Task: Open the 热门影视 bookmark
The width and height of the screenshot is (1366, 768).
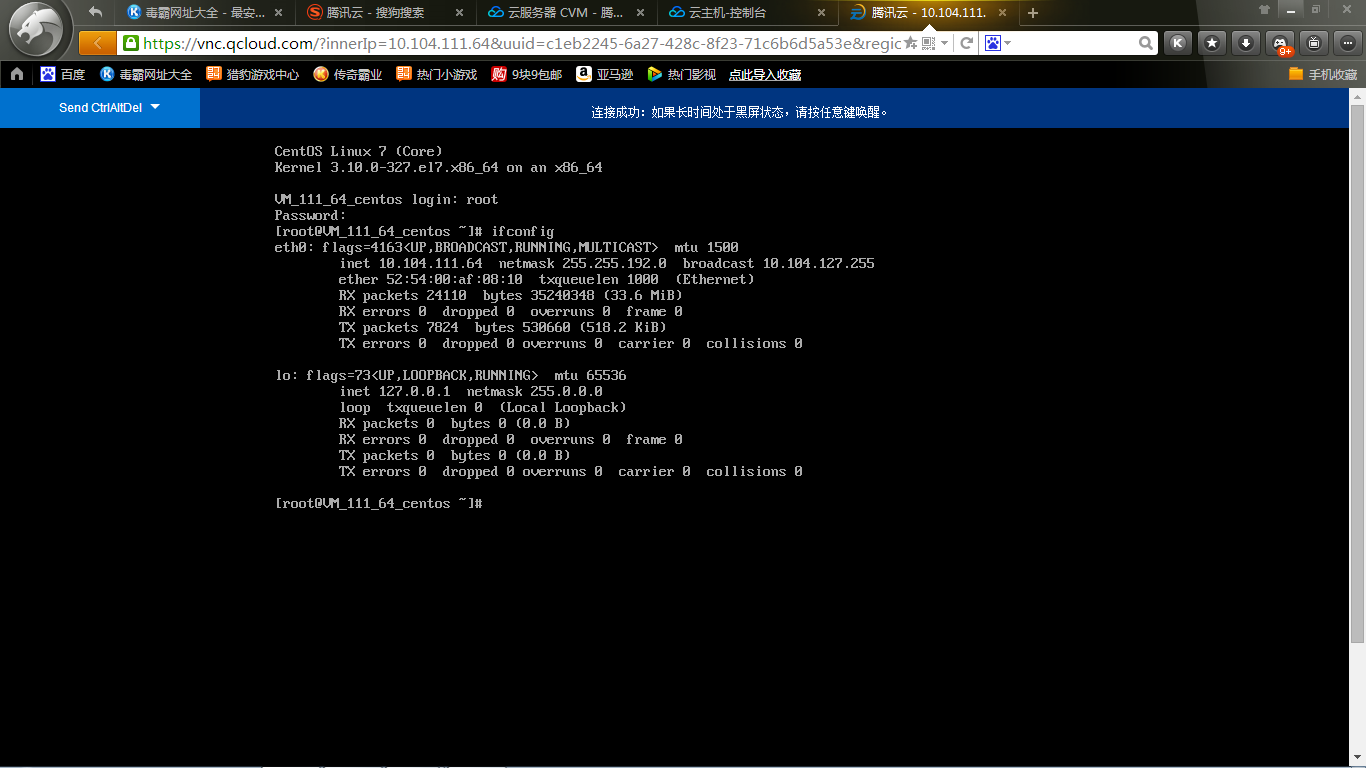Action: click(682, 74)
